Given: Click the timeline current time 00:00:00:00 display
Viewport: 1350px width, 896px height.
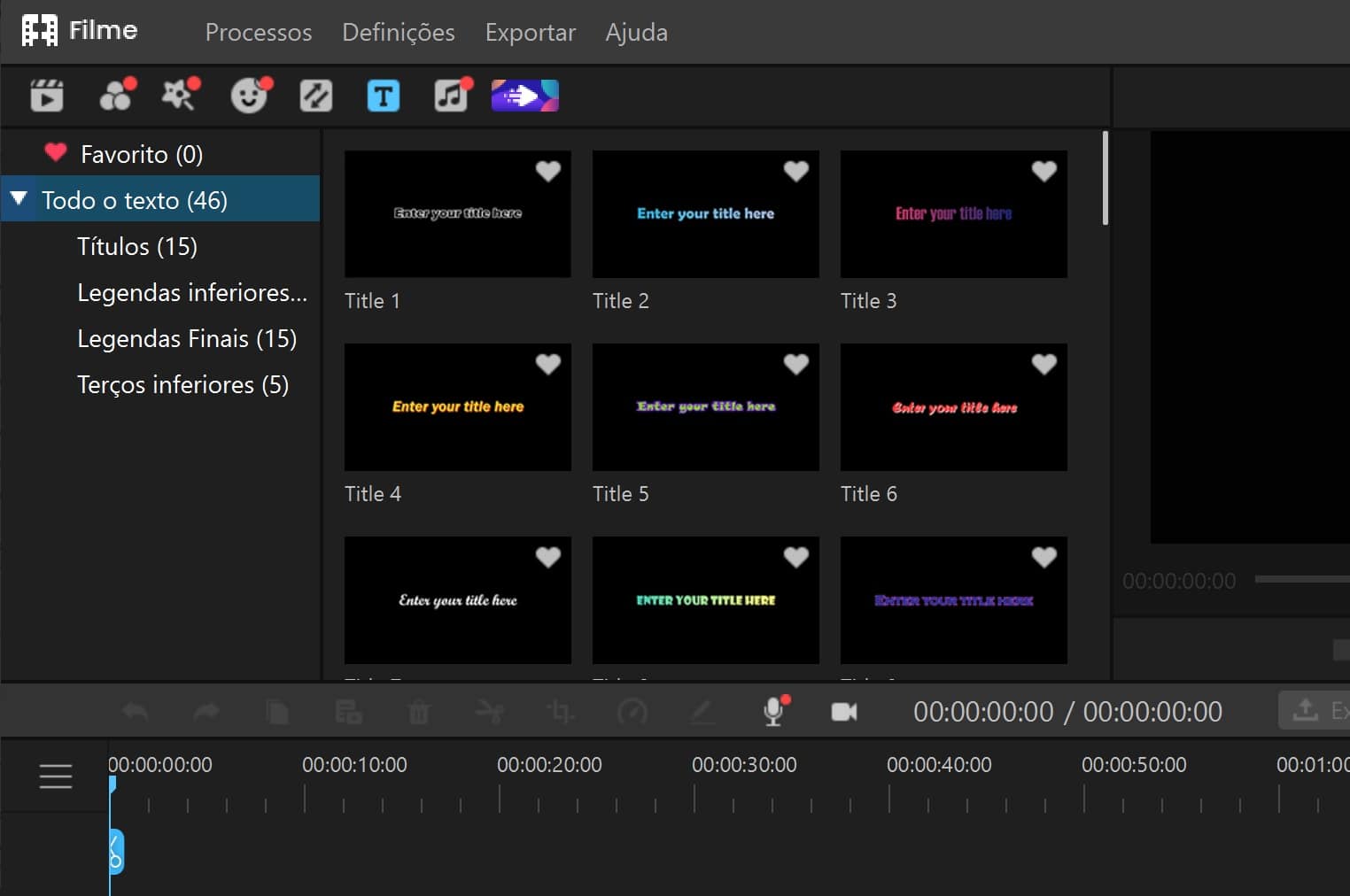Looking at the screenshot, I should [983, 712].
